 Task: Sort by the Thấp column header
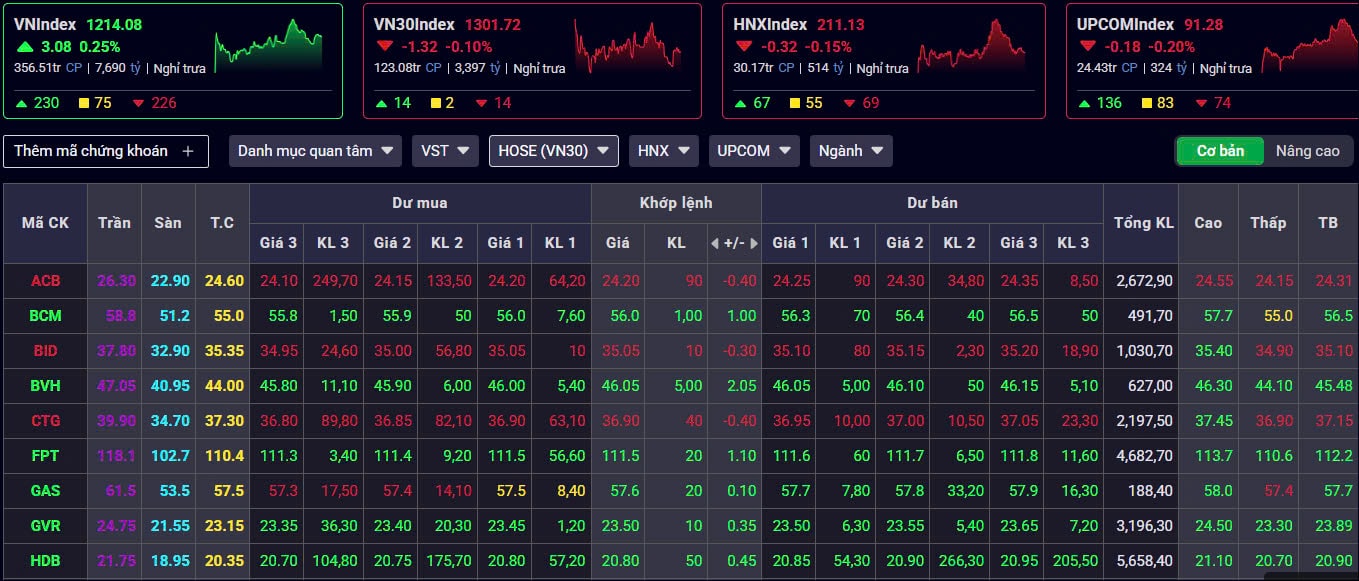1267,223
